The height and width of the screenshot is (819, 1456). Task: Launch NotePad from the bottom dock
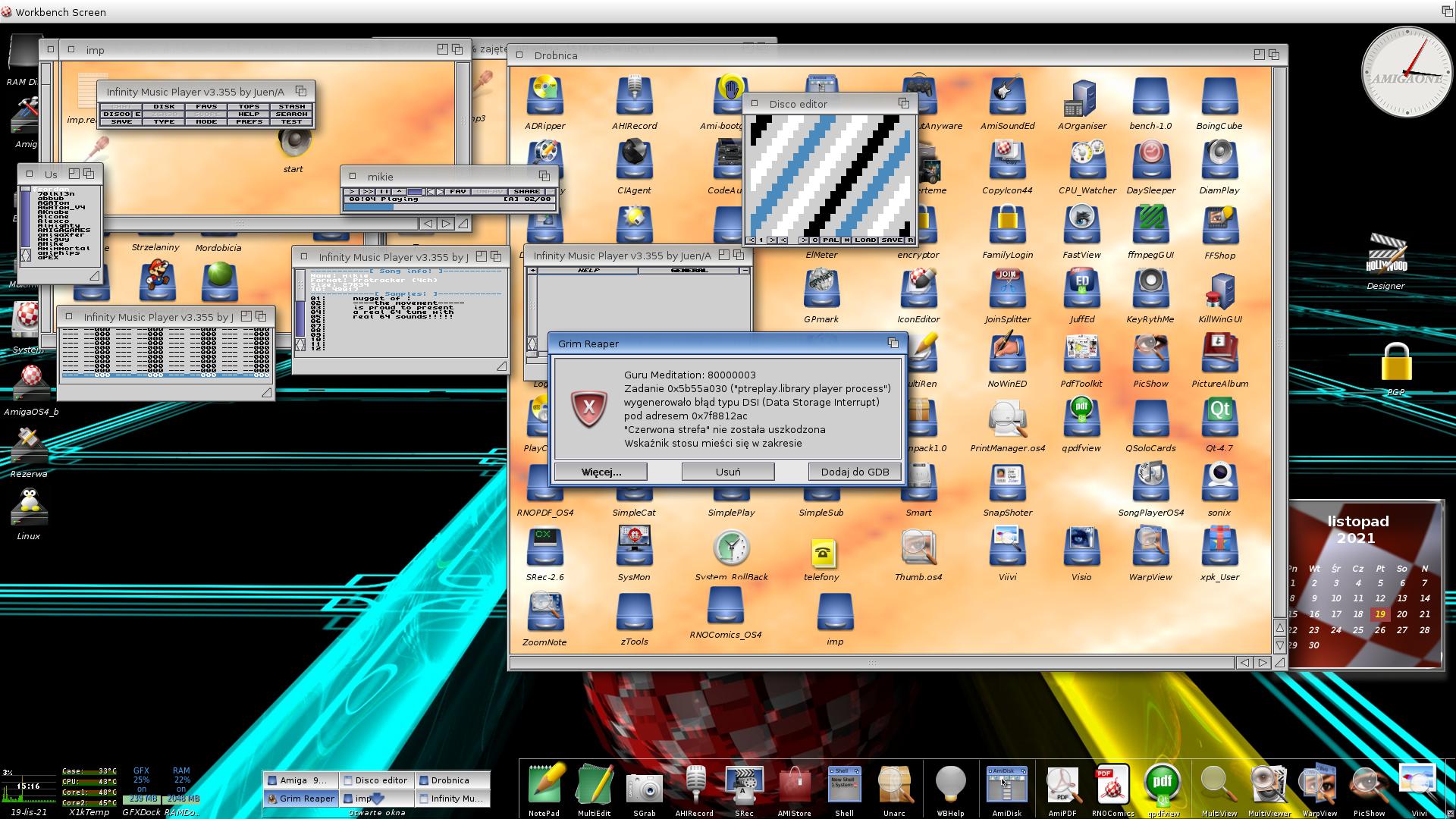[x=544, y=784]
